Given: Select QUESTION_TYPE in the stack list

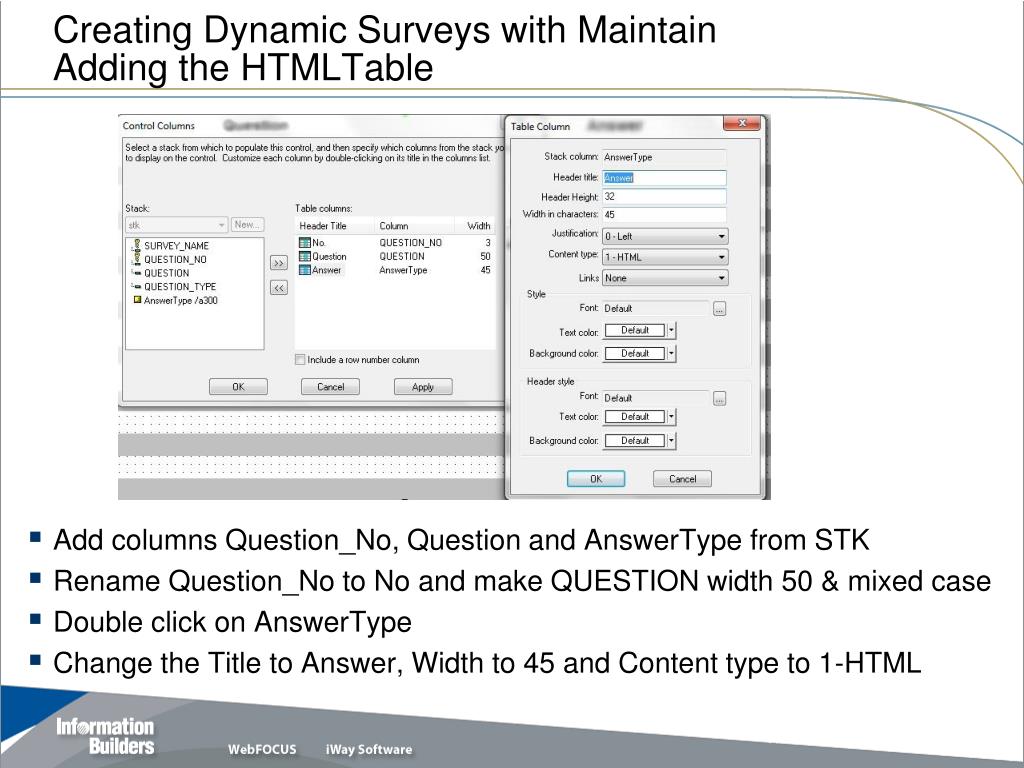Looking at the screenshot, I should tap(180, 287).
